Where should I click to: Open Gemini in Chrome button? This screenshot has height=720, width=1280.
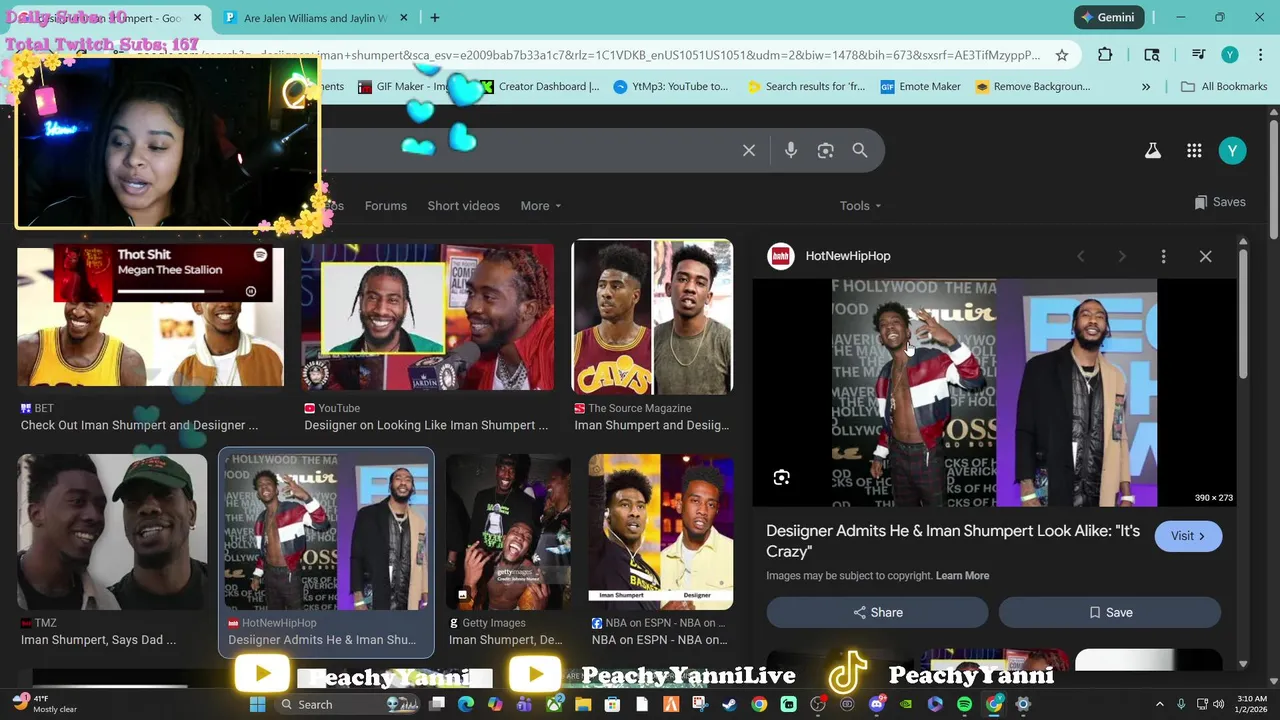[1108, 17]
